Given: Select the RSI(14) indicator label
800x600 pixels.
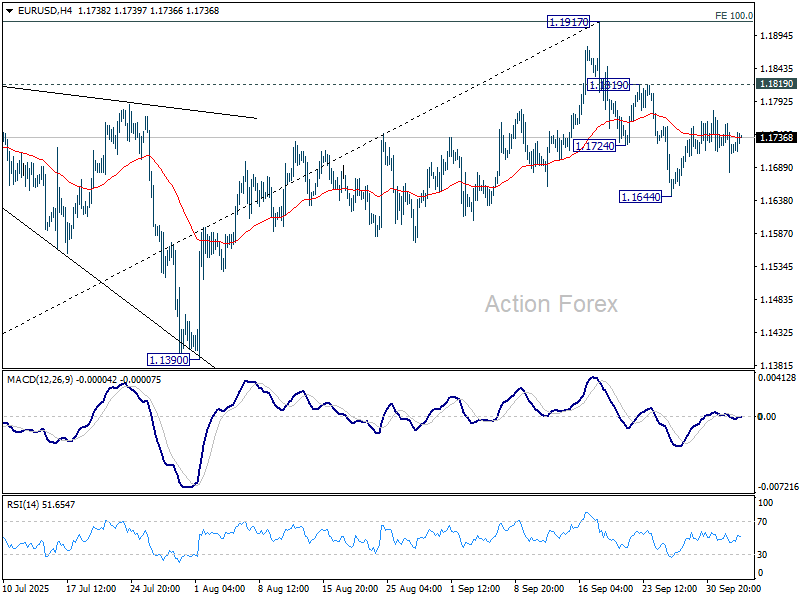Looking at the screenshot, I should [24, 504].
